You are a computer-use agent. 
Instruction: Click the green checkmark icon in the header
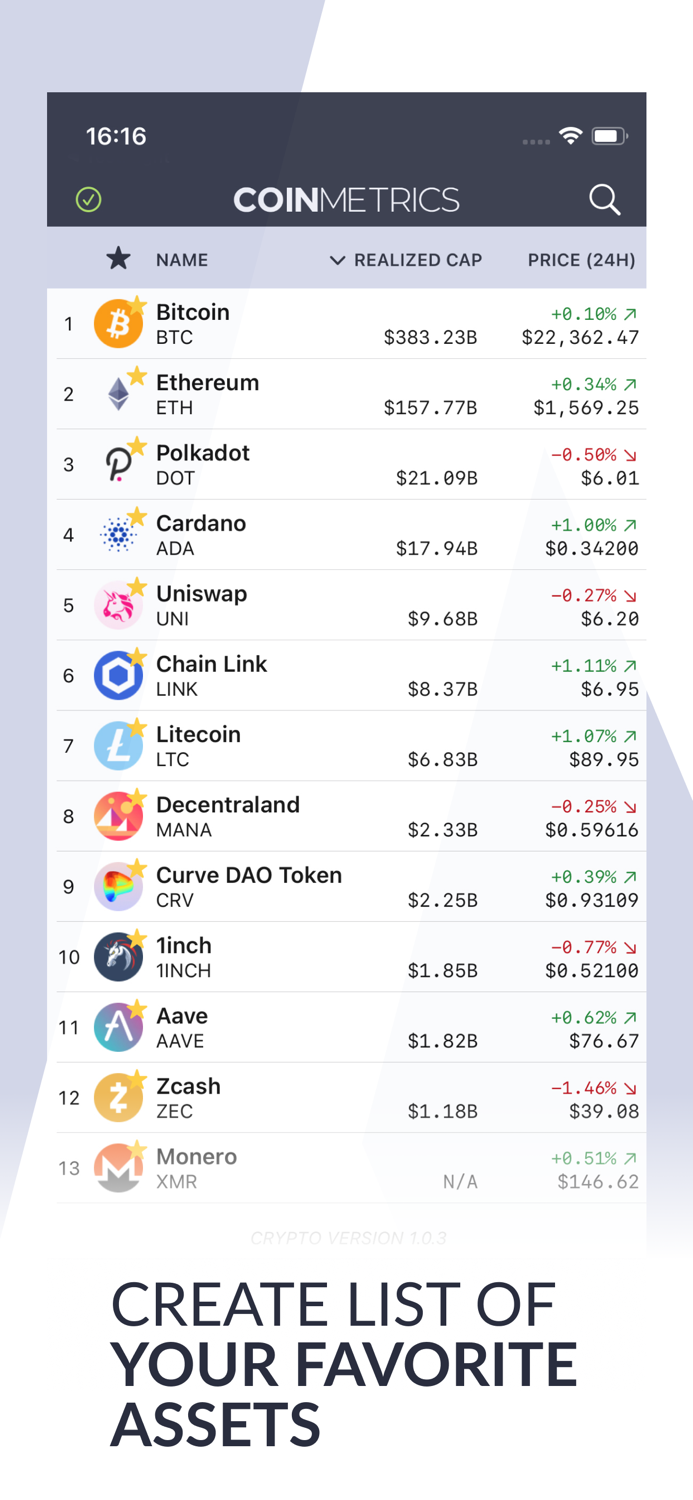(88, 200)
